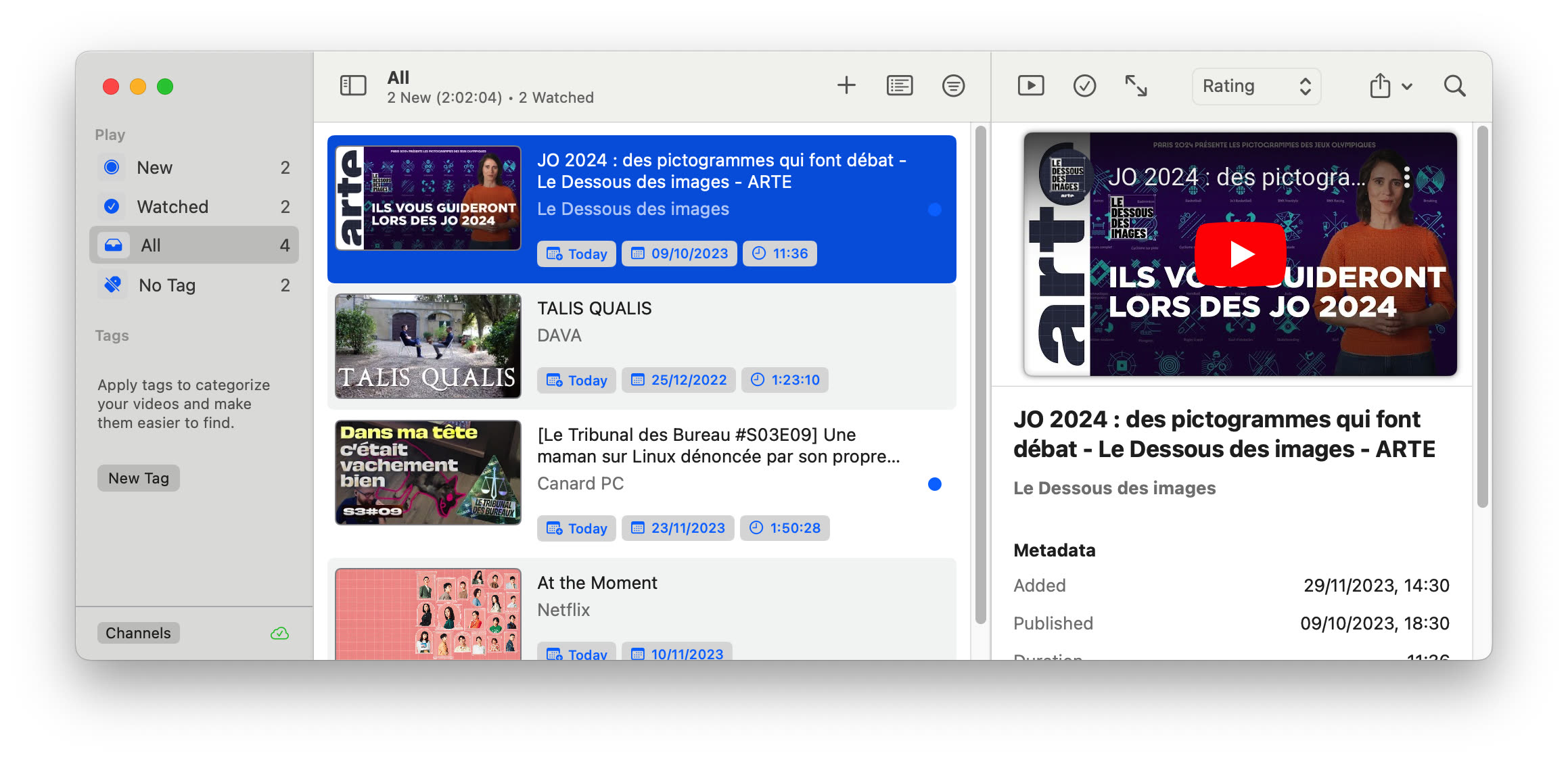Toggle unwatched dot on Canard PC row
The image size is (1568, 760).
935,484
